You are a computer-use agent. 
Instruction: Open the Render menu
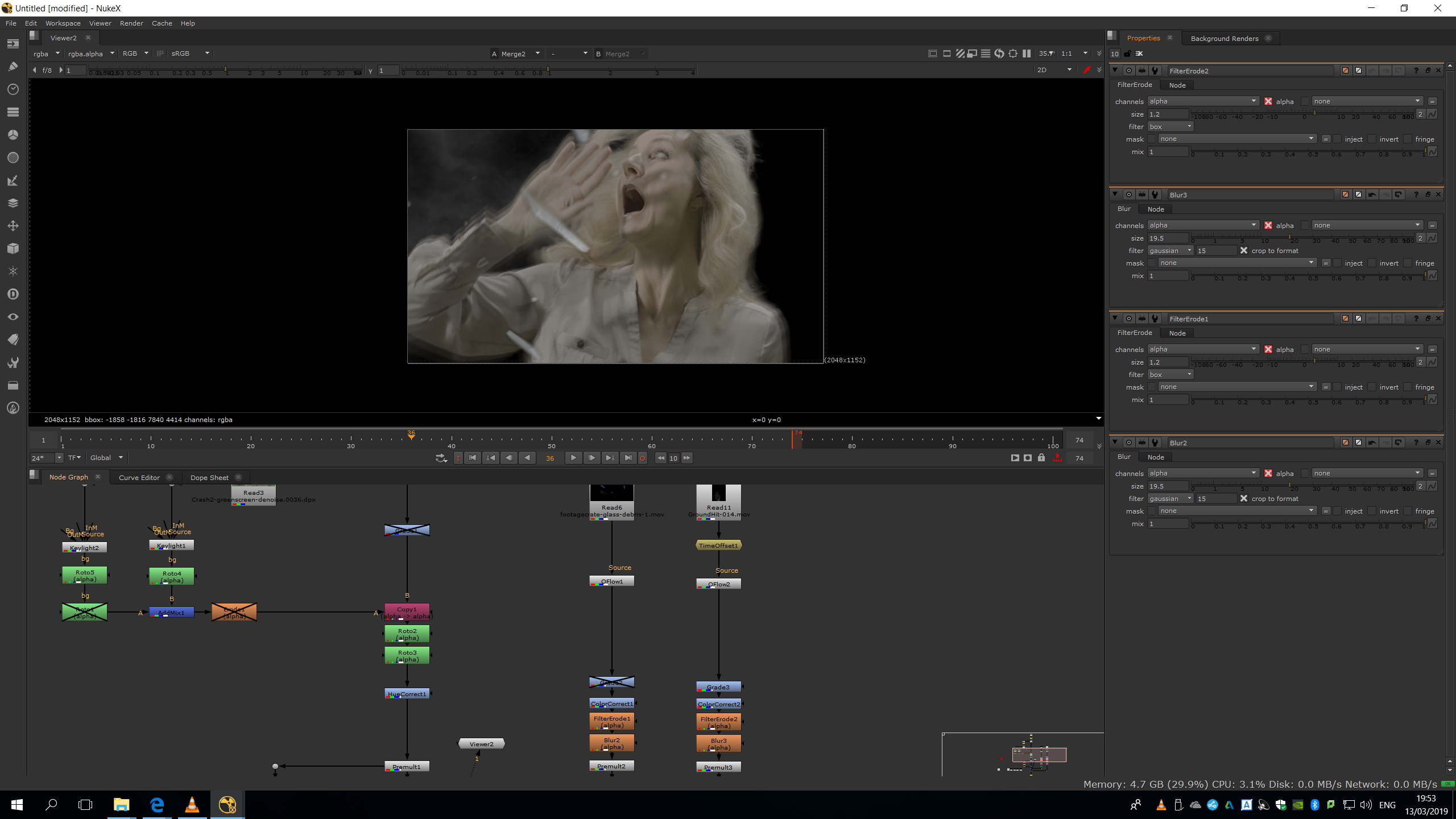click(x=131, y=23)
